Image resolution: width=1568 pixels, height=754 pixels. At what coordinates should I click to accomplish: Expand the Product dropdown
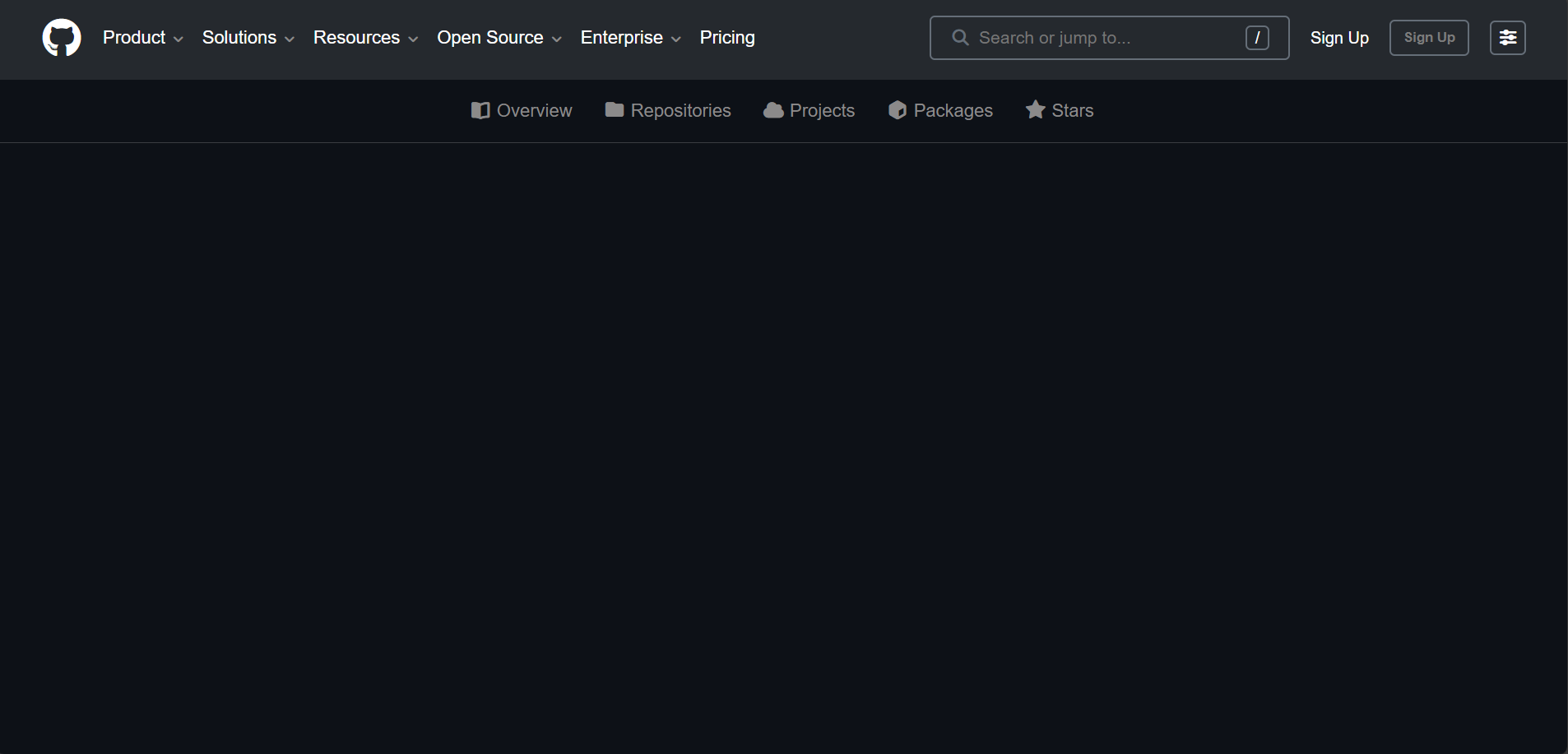pyautogui.click(x=142, y=37)
